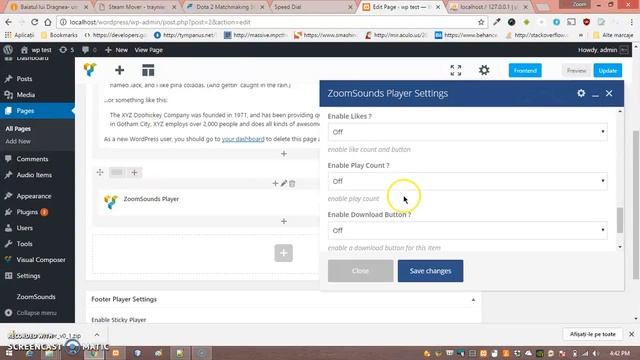Open the Enable Play Count dropdown
The width and height of the screenshot is (640, 360).
[x=467, y=181]
